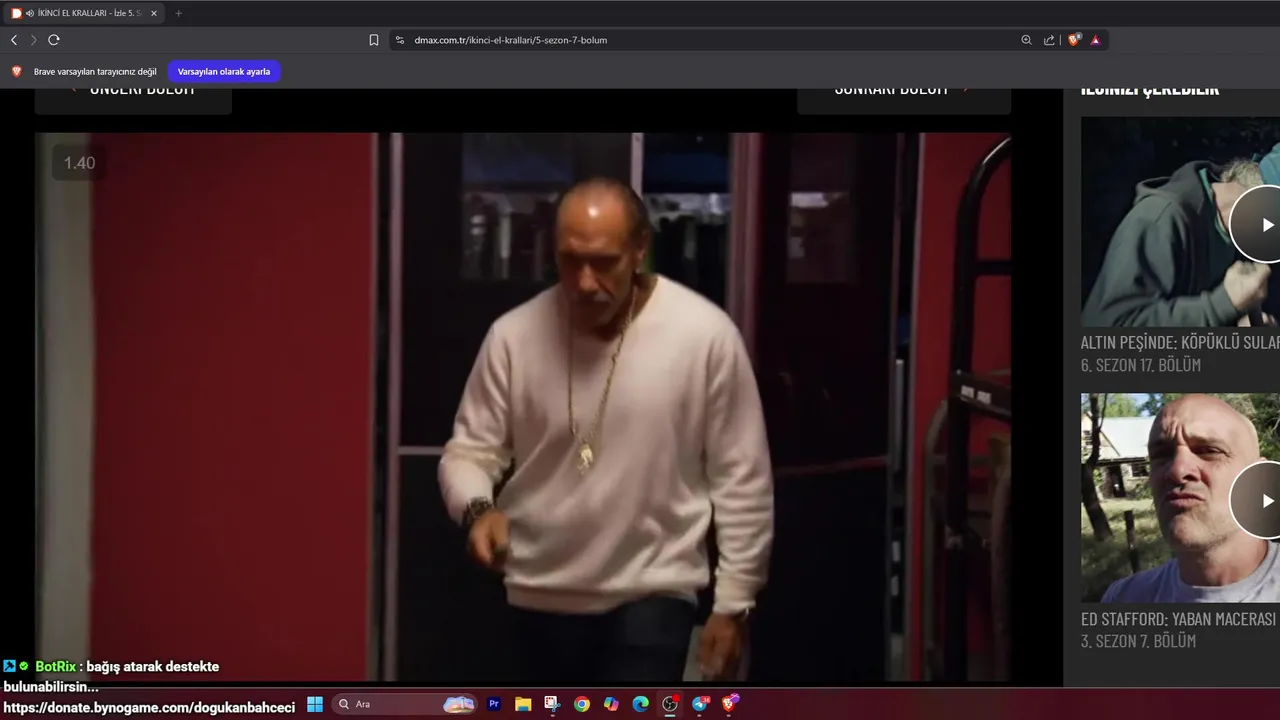Click the 1.40 speed badge on video
1280x720 pixels.
click(x=79, y=163)
